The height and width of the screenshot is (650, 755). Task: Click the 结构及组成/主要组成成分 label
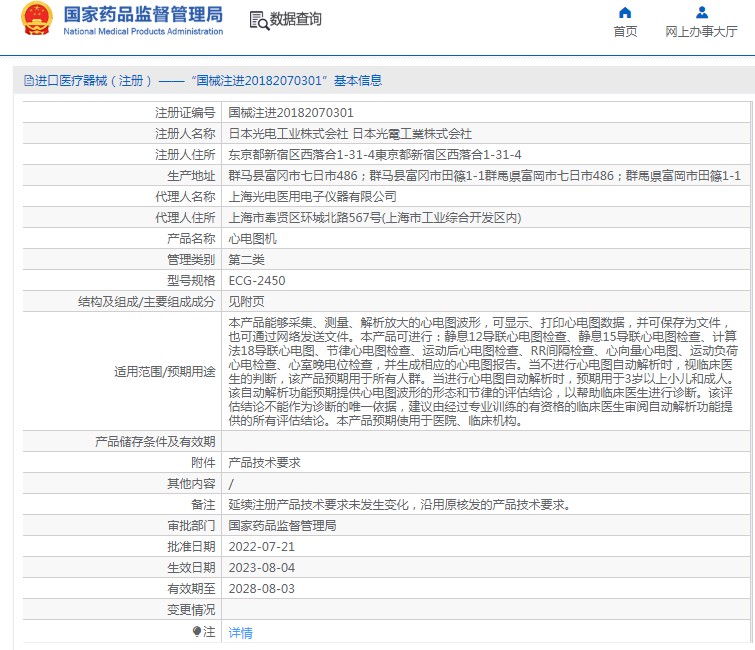tap(146, 302)
